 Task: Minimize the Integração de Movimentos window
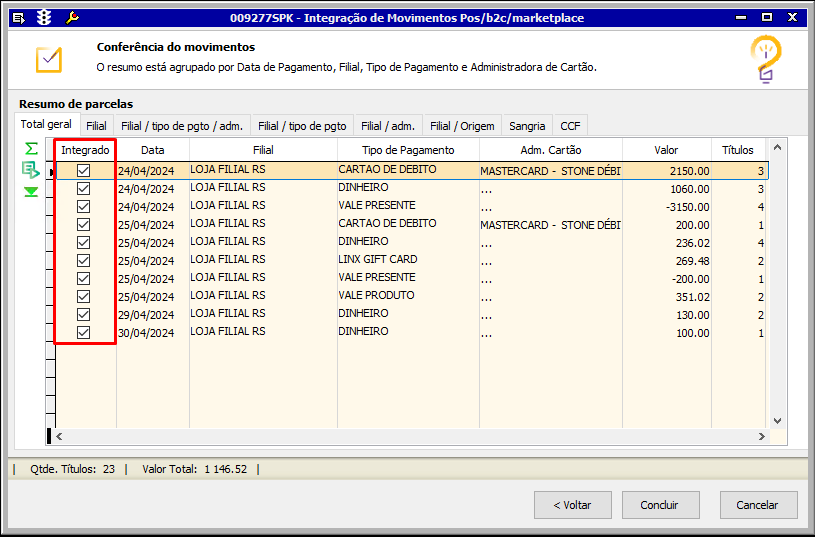pyautogui.click(x=742, y=18)
